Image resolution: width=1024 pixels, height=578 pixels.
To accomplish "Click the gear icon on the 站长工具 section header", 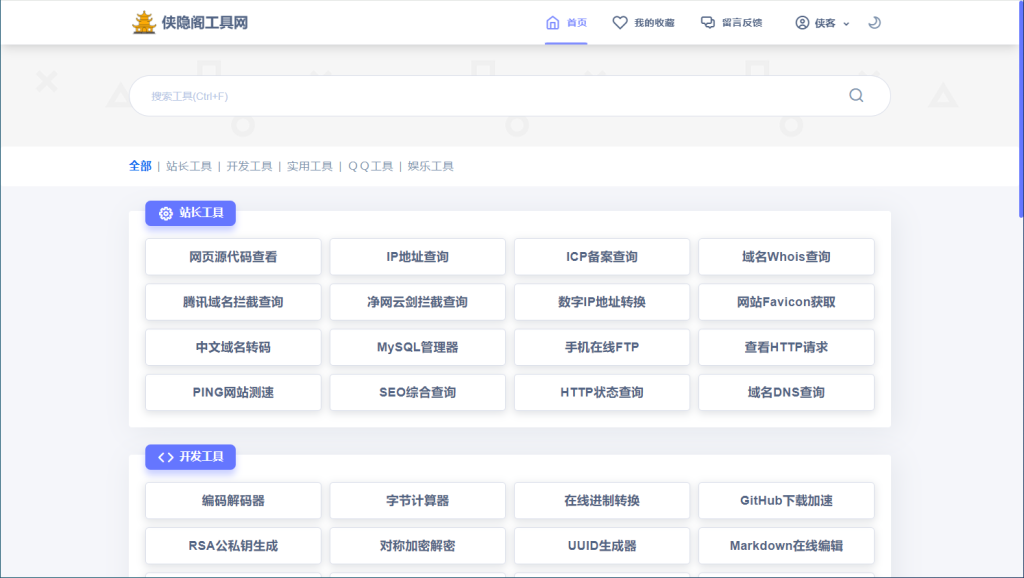I will click(165, 213).
